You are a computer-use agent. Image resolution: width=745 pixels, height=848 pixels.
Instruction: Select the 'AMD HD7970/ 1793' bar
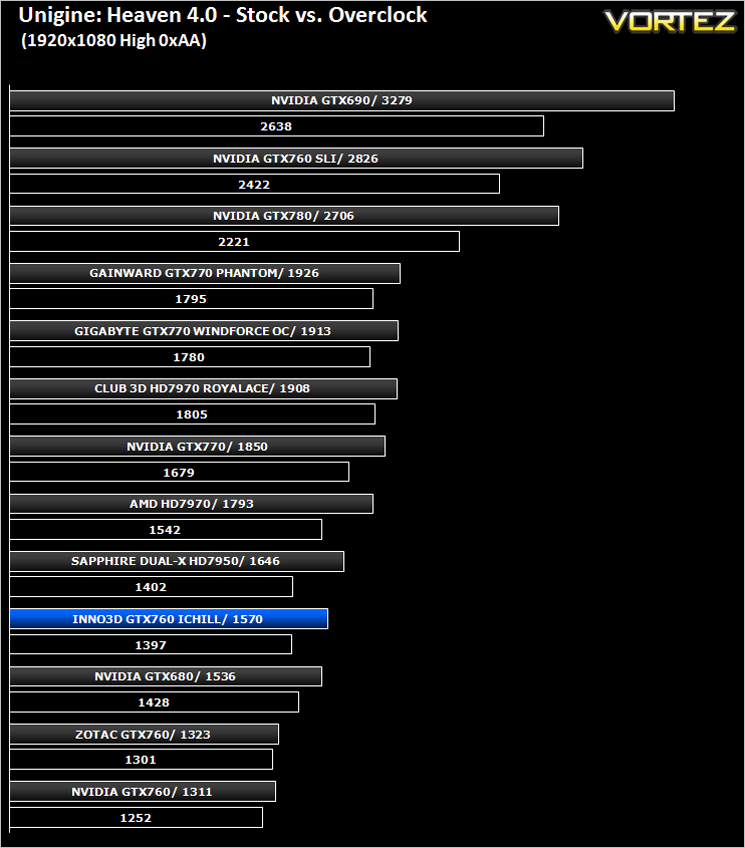click(x=191, y=504)
